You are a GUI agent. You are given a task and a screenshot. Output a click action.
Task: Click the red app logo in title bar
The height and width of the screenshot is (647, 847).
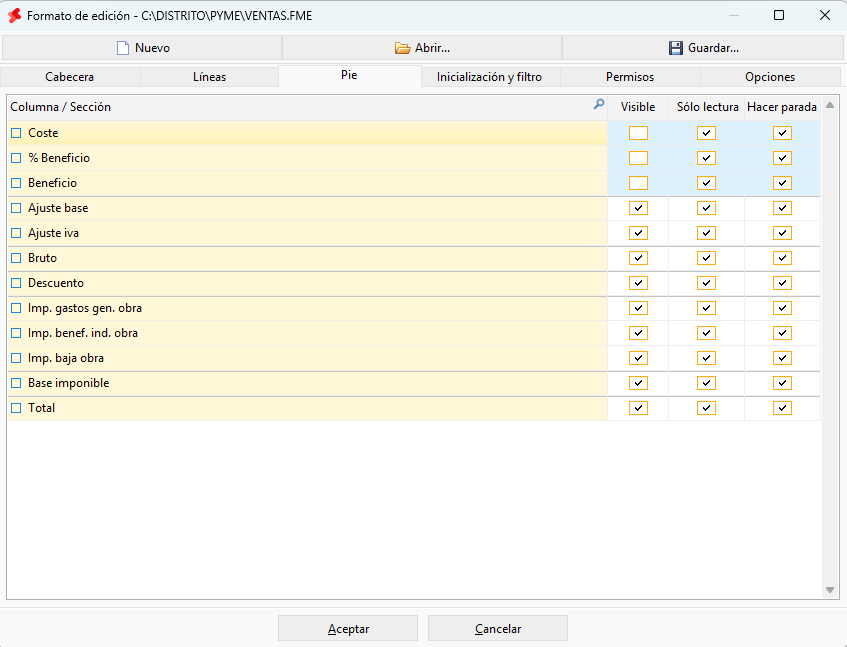click(15, 16)
